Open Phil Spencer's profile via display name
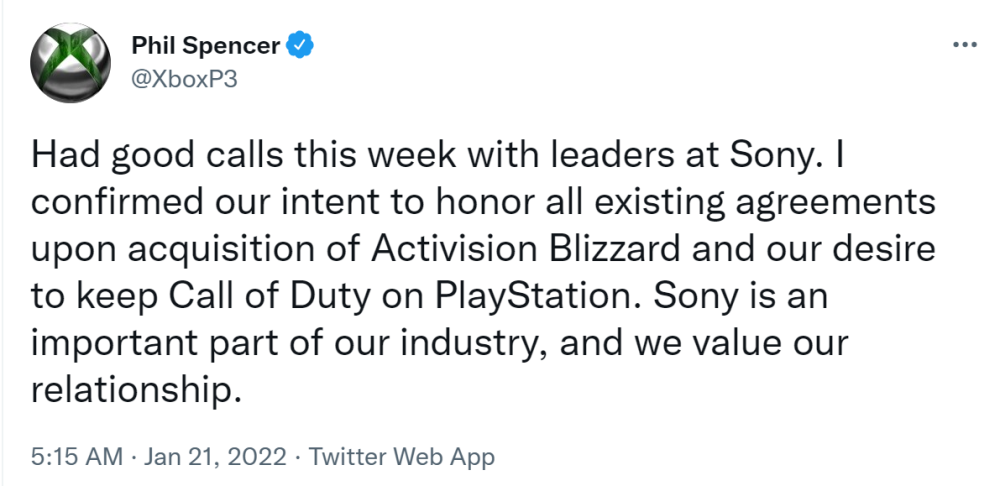1000x486 pixels. (207, 45)
